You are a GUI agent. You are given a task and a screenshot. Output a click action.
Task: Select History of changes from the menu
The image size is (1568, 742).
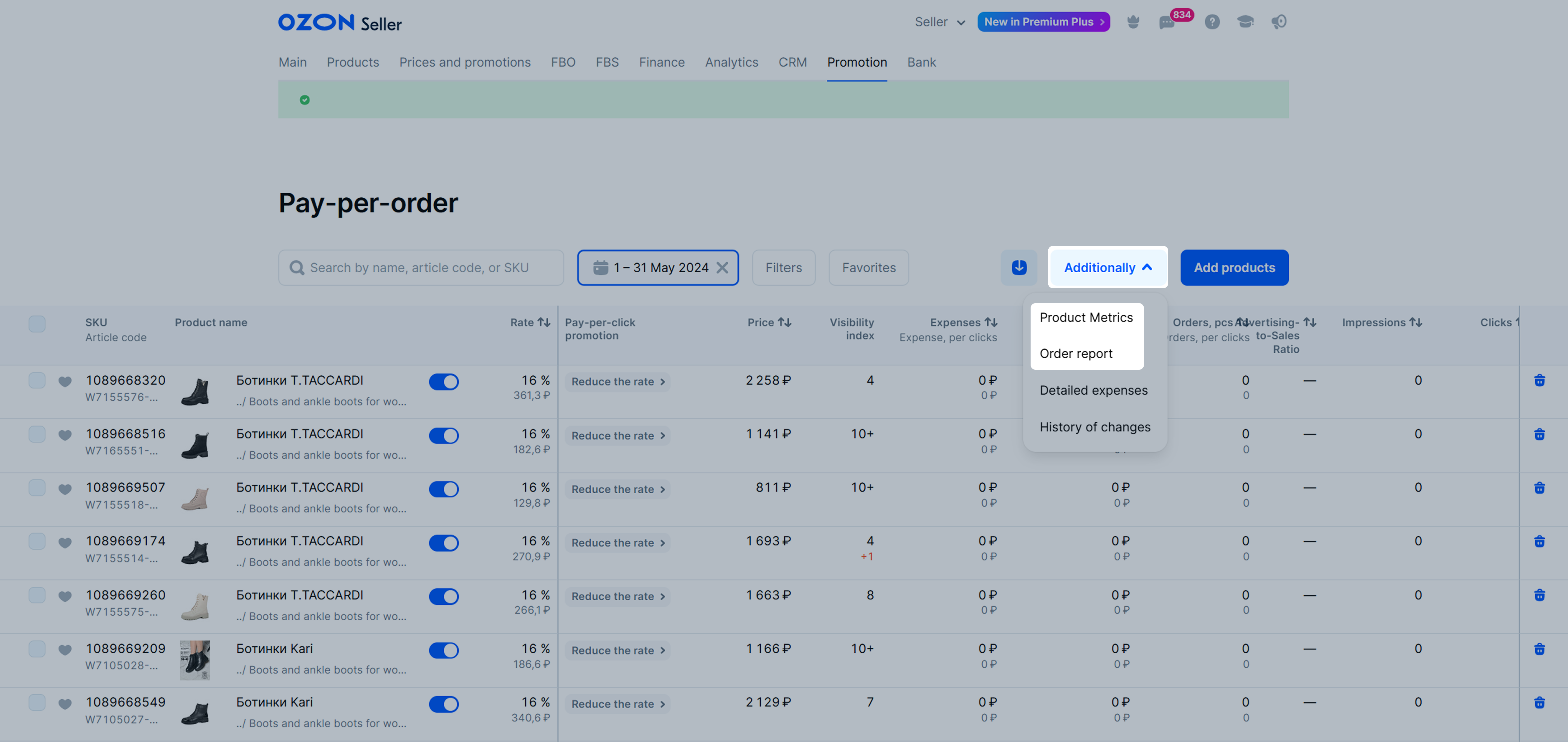click(x=1094, y=427)
